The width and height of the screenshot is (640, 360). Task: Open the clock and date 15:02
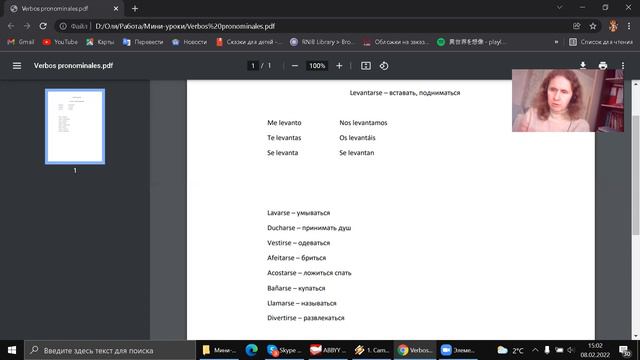click(596, 350)
